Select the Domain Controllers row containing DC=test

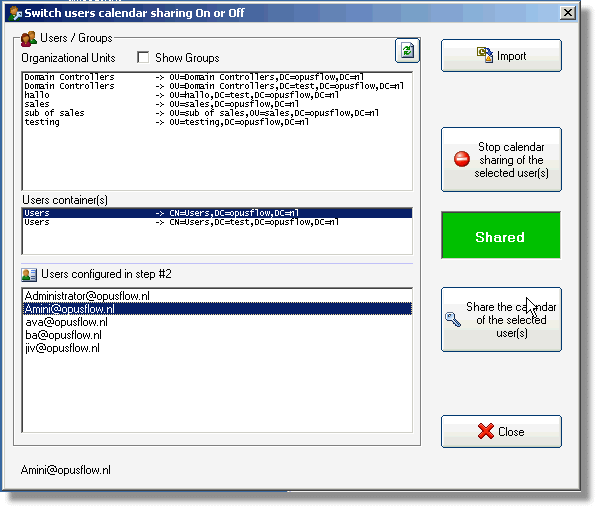[x=217, y=86]
